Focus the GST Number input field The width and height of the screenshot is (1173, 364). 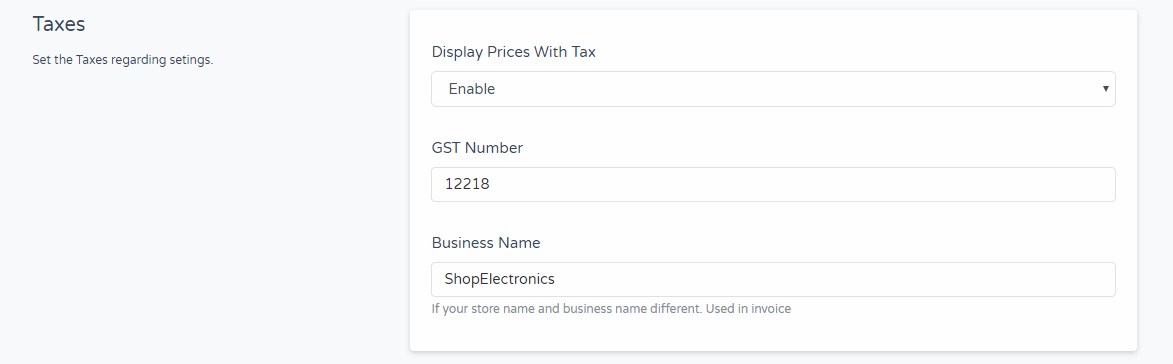(x=773, y=184)
